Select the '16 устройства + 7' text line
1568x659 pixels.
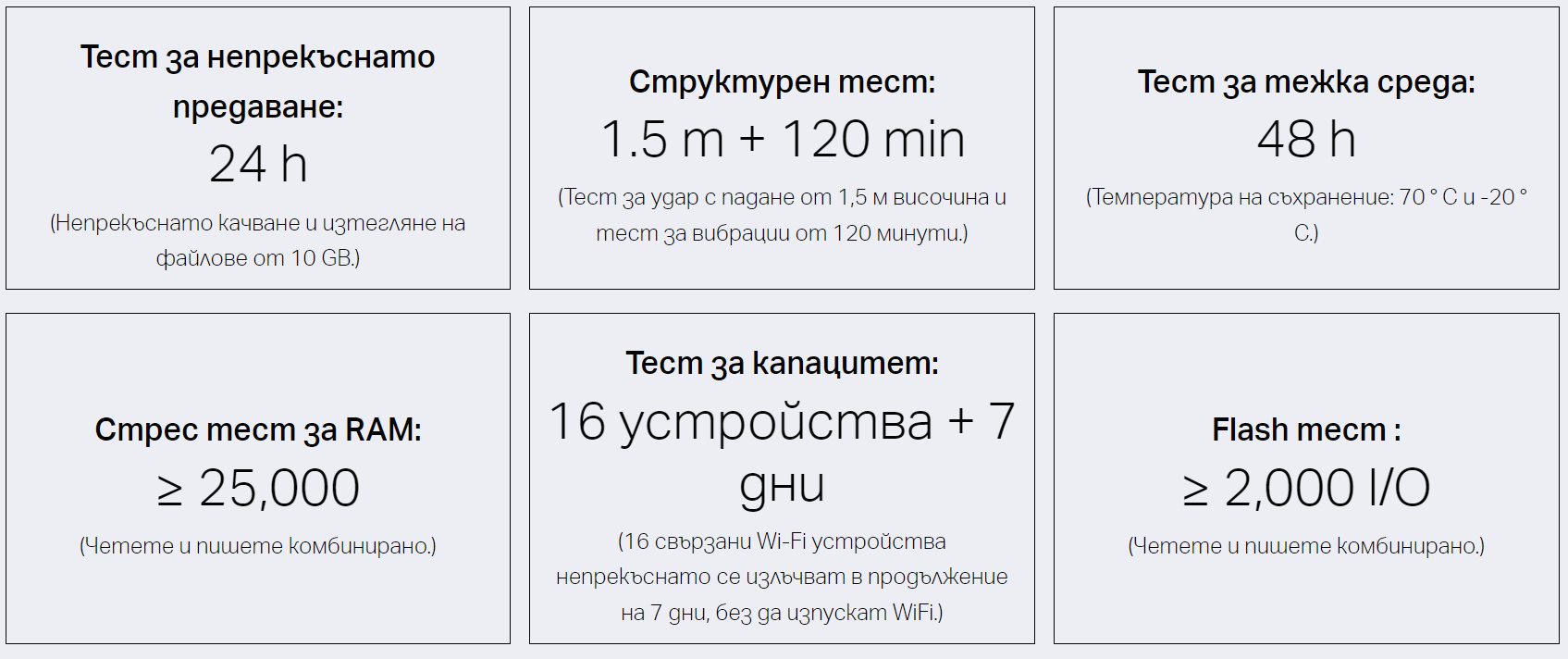coord(782,422)
